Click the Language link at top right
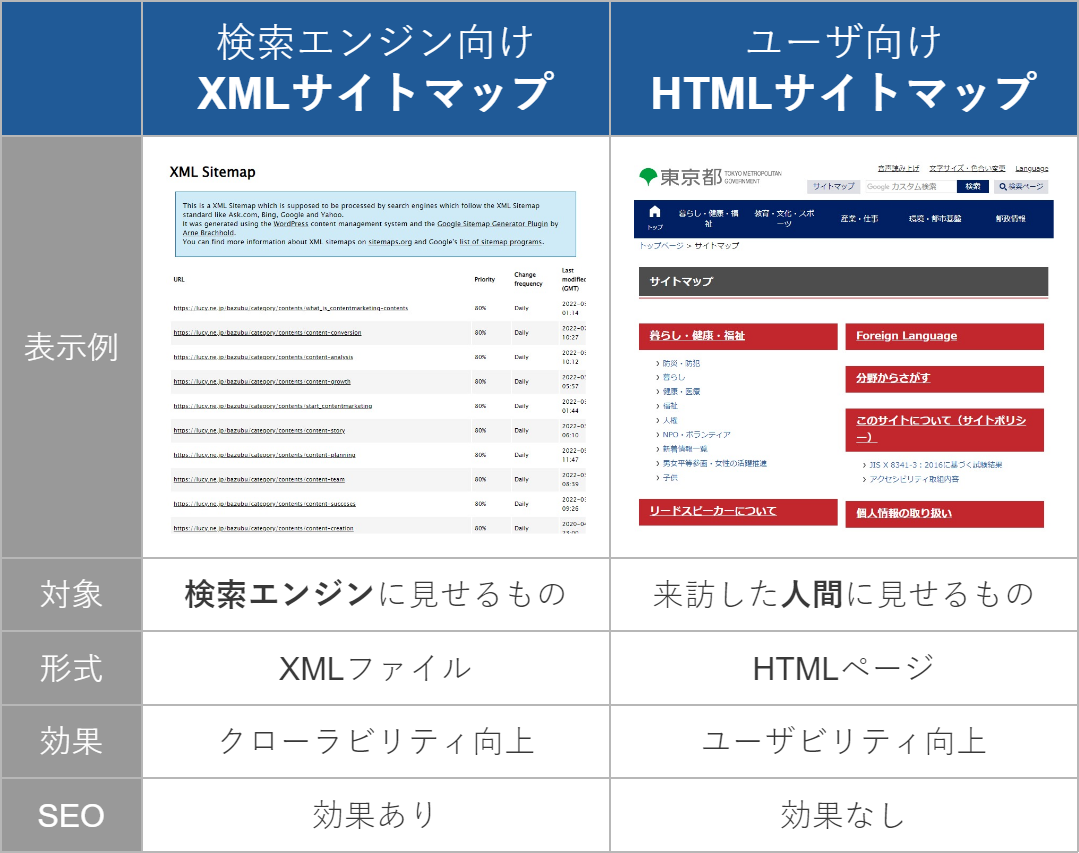This screenshot has width=1079, height=853. coord(1031,169)
